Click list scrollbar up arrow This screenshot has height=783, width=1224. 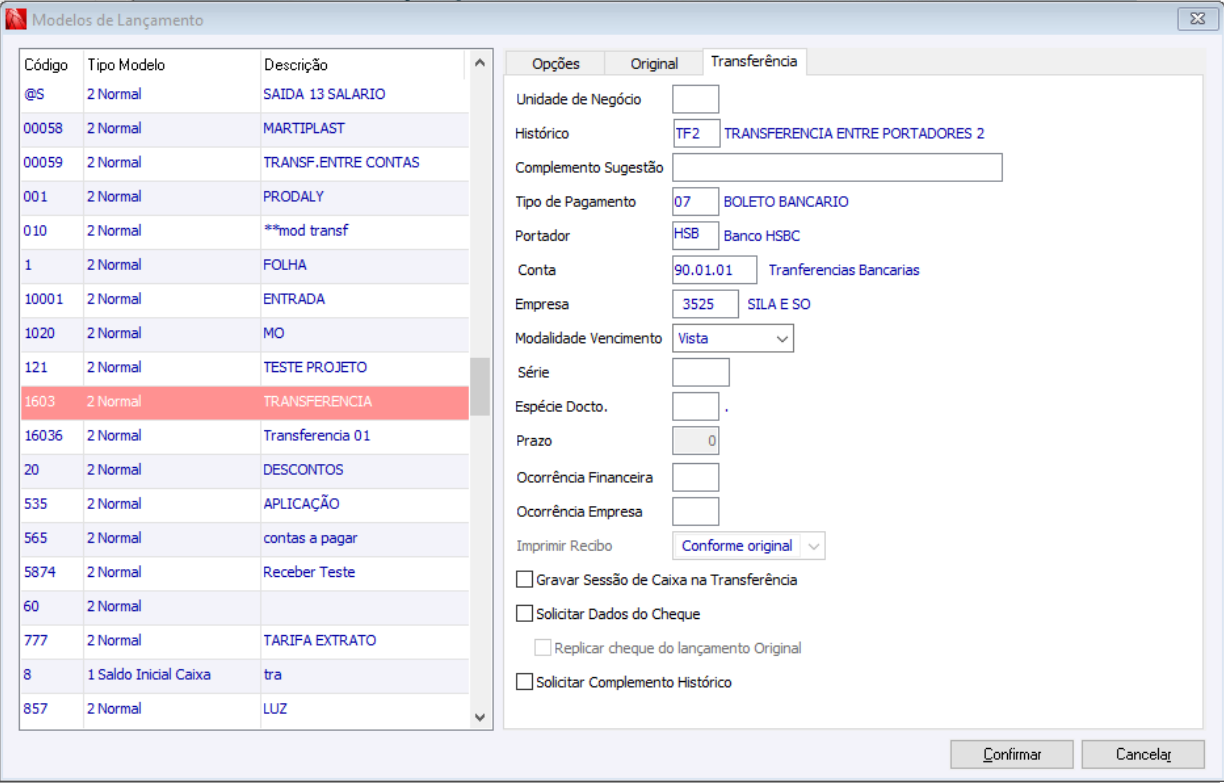click(480, 63)
